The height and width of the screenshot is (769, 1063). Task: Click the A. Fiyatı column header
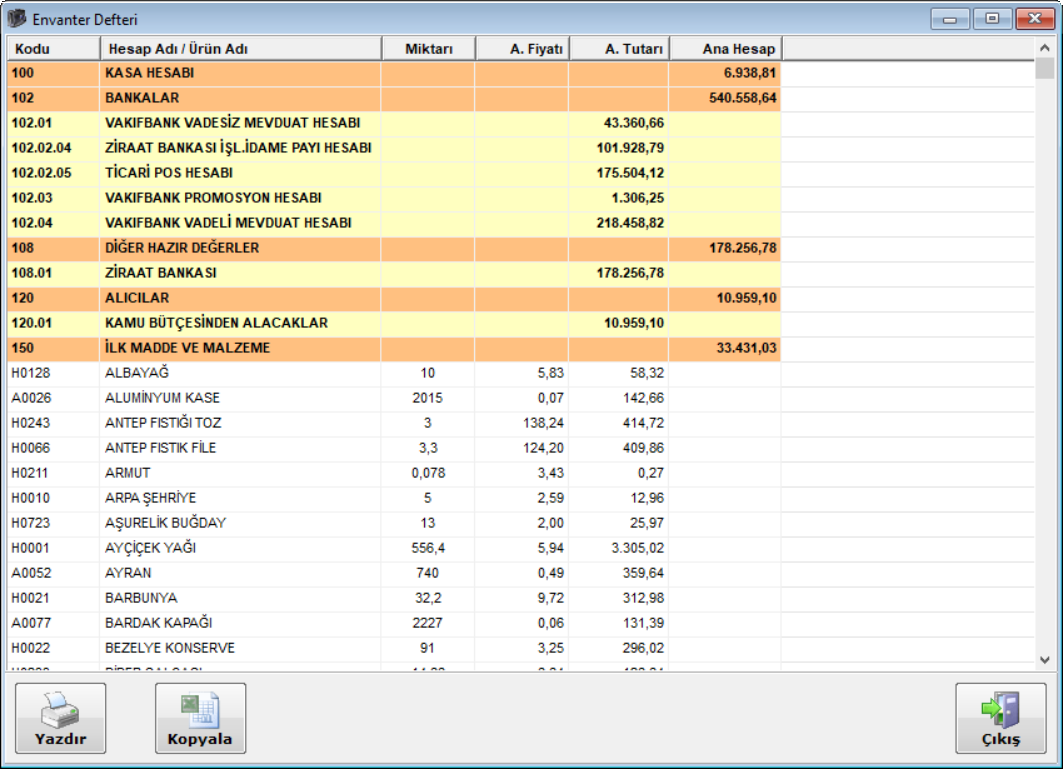point(522,49)
